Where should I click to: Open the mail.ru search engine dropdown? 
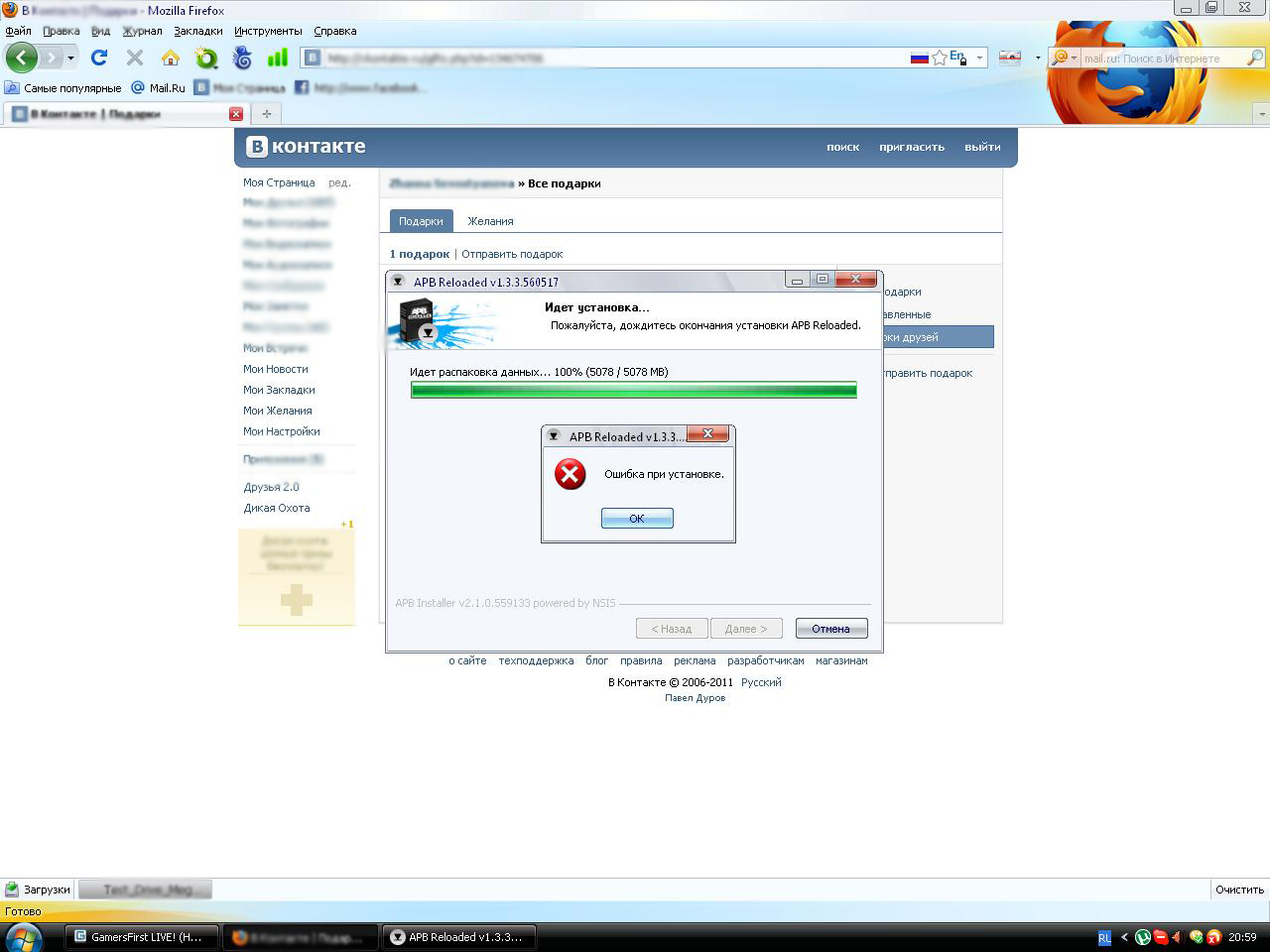1064,58
